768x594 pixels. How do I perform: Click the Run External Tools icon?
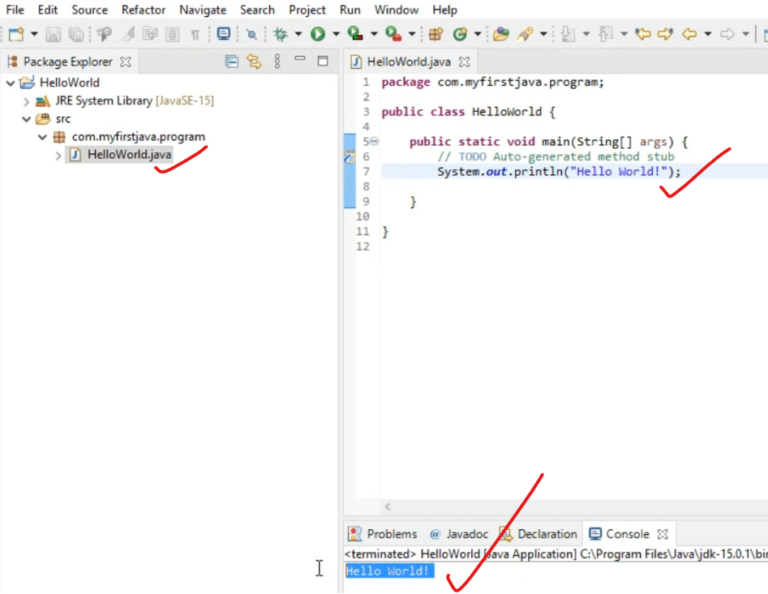[x=393, y=34]
